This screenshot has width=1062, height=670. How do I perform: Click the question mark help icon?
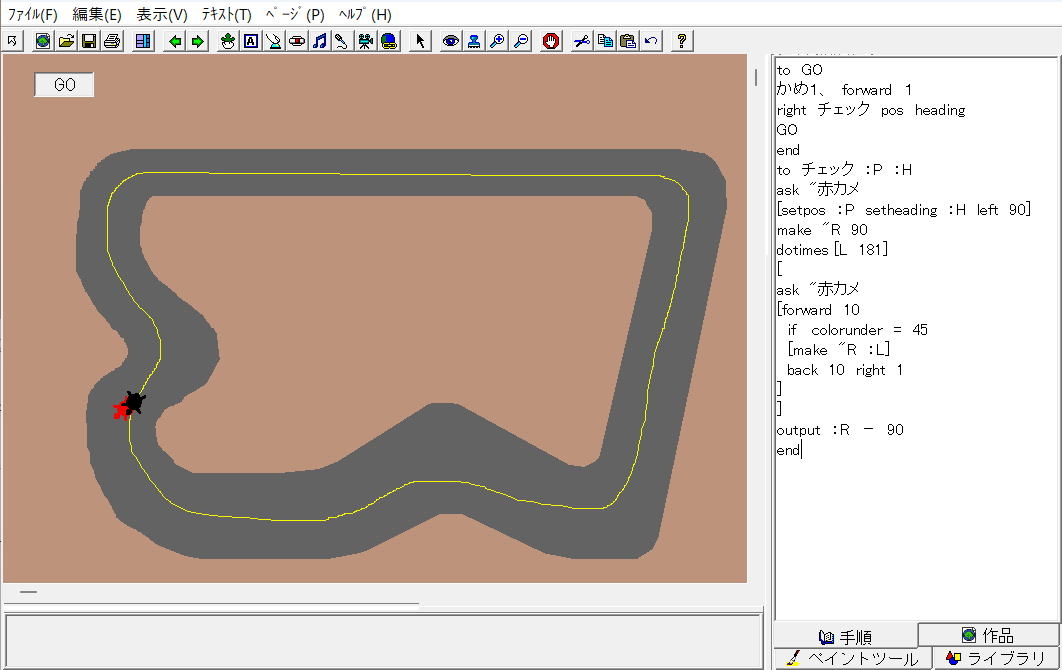(681, 41)
